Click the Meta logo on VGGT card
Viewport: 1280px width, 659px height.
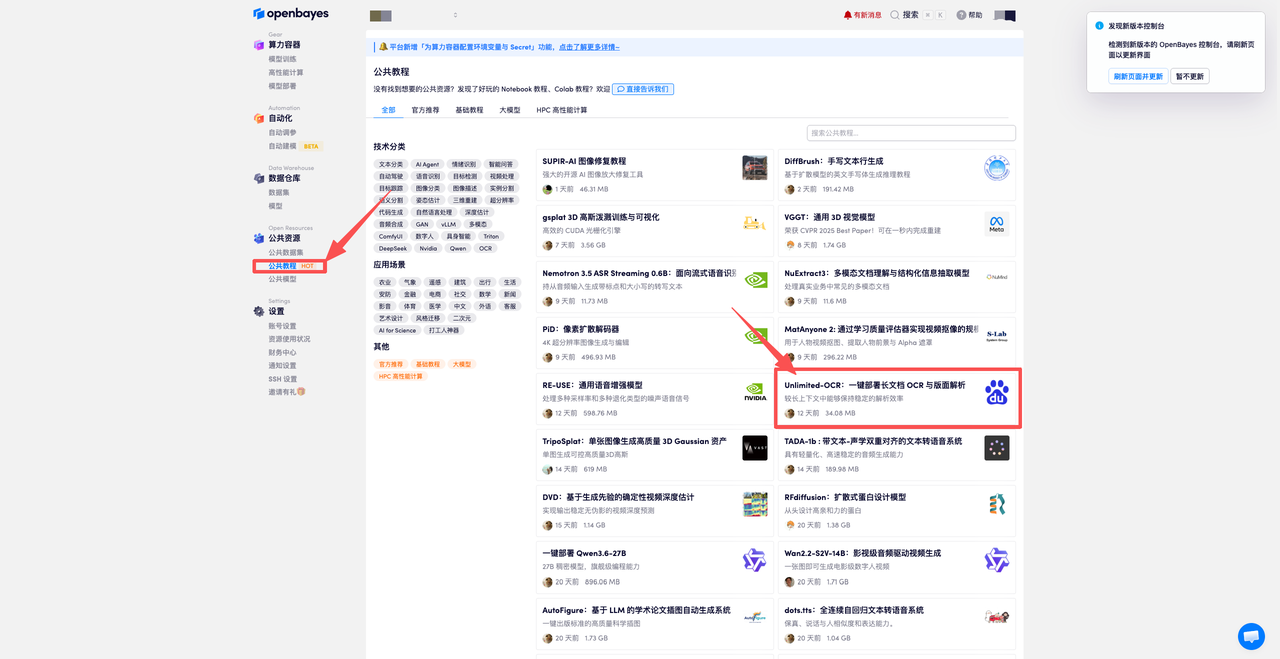(x=996, y=224)
